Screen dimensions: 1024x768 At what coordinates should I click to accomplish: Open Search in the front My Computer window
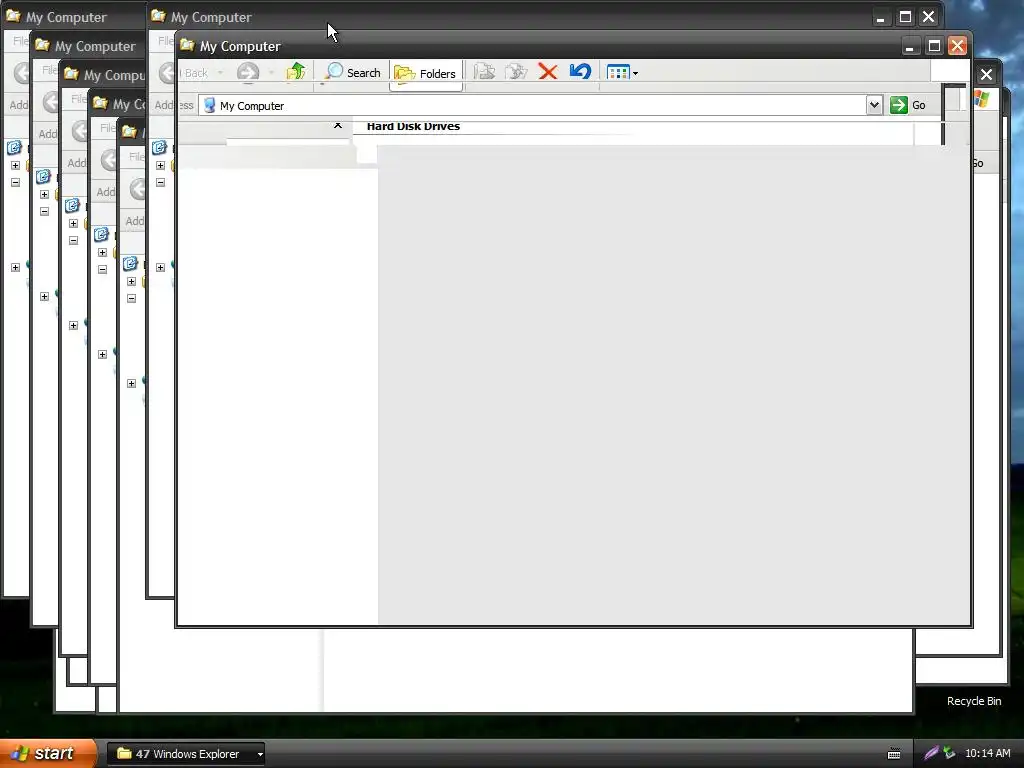click(x=353, y=72)
